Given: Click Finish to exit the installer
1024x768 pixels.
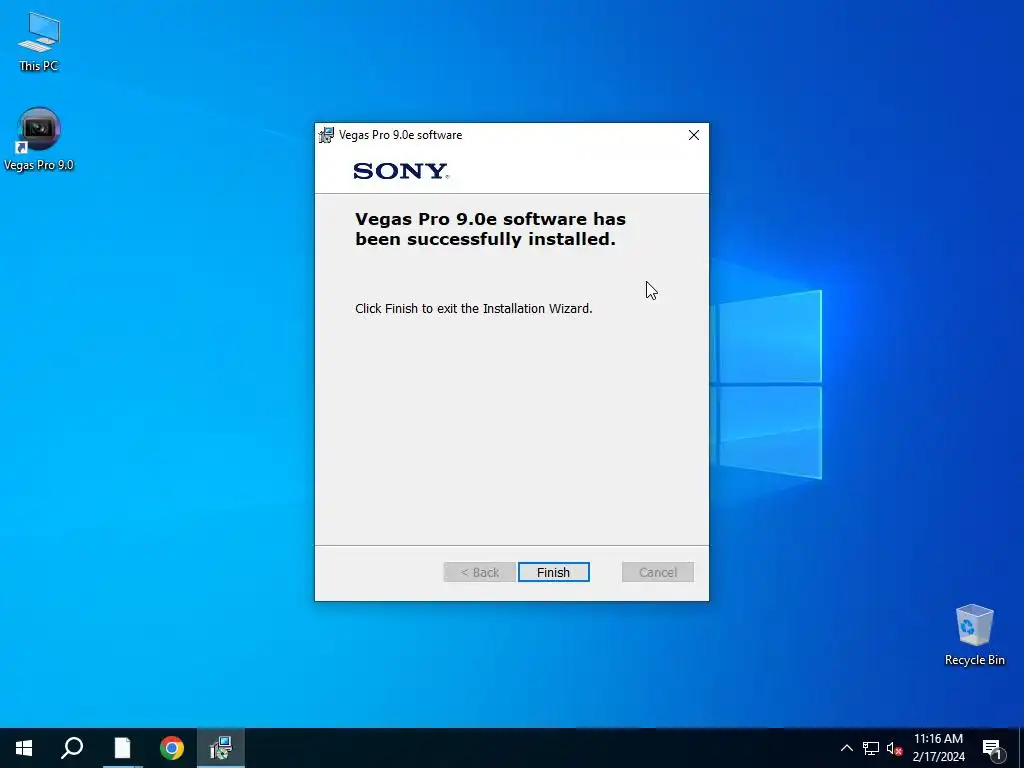Looking at the screenshot, I should (x=553, y=572).
